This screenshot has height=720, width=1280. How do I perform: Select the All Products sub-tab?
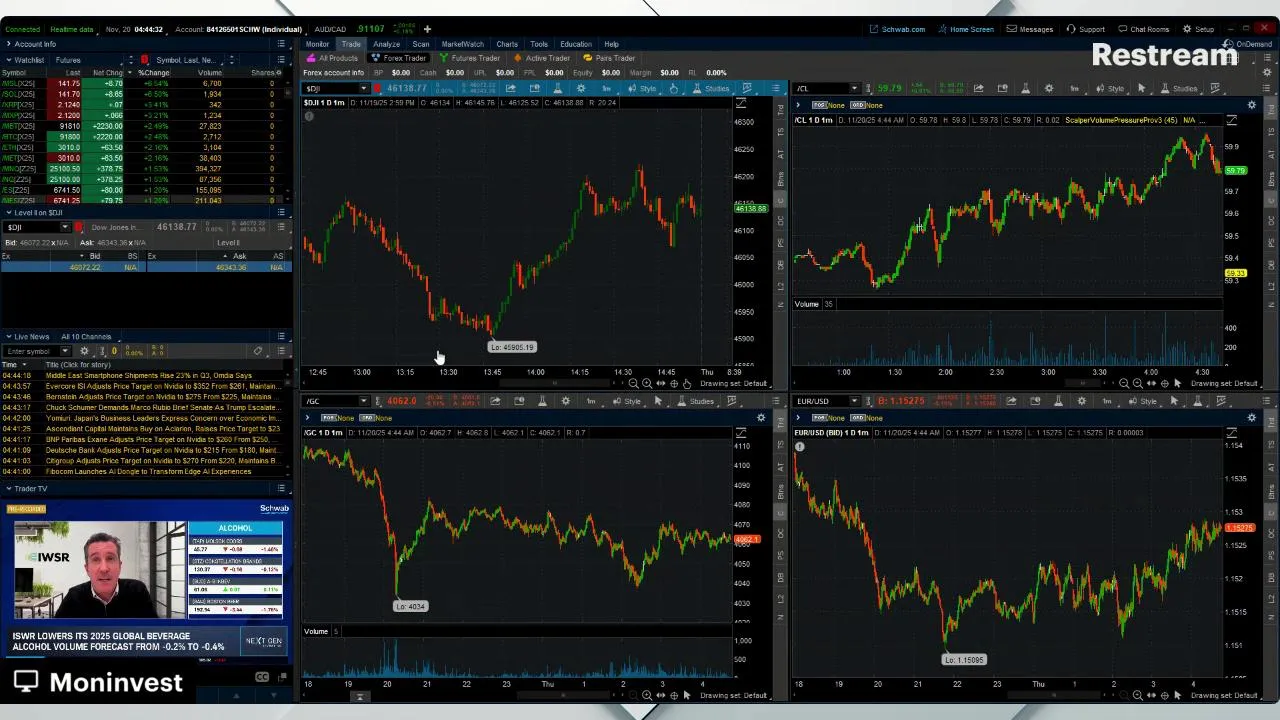[333, 58]
